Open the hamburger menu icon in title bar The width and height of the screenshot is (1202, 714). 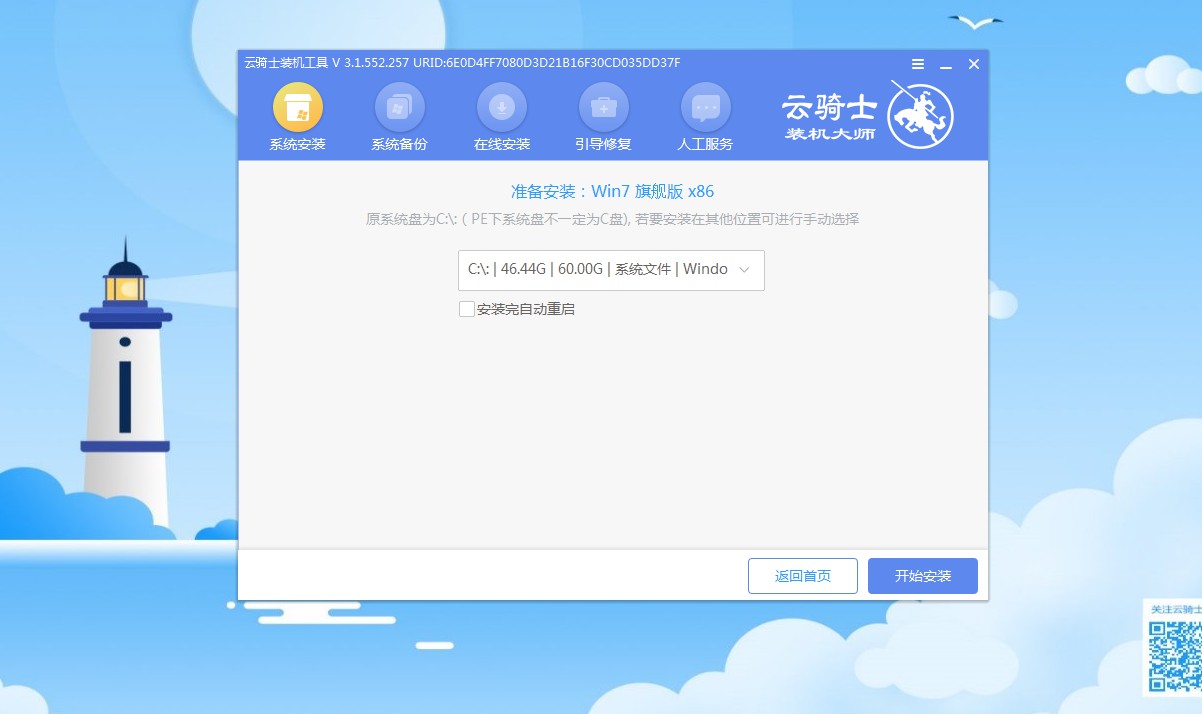(x=918, y=64)
